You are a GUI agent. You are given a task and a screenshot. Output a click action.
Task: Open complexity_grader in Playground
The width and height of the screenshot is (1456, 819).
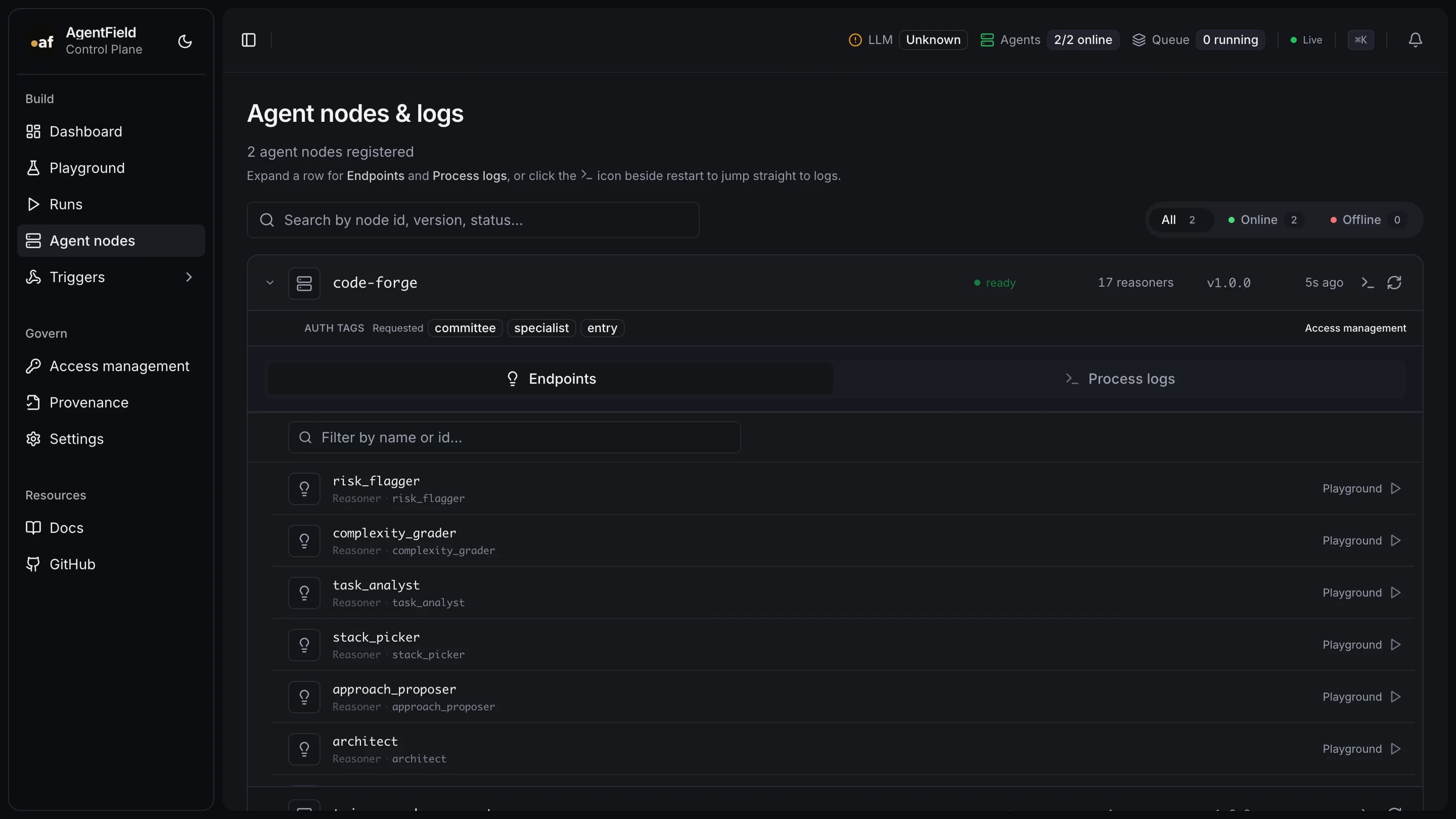click(1361, 540)
